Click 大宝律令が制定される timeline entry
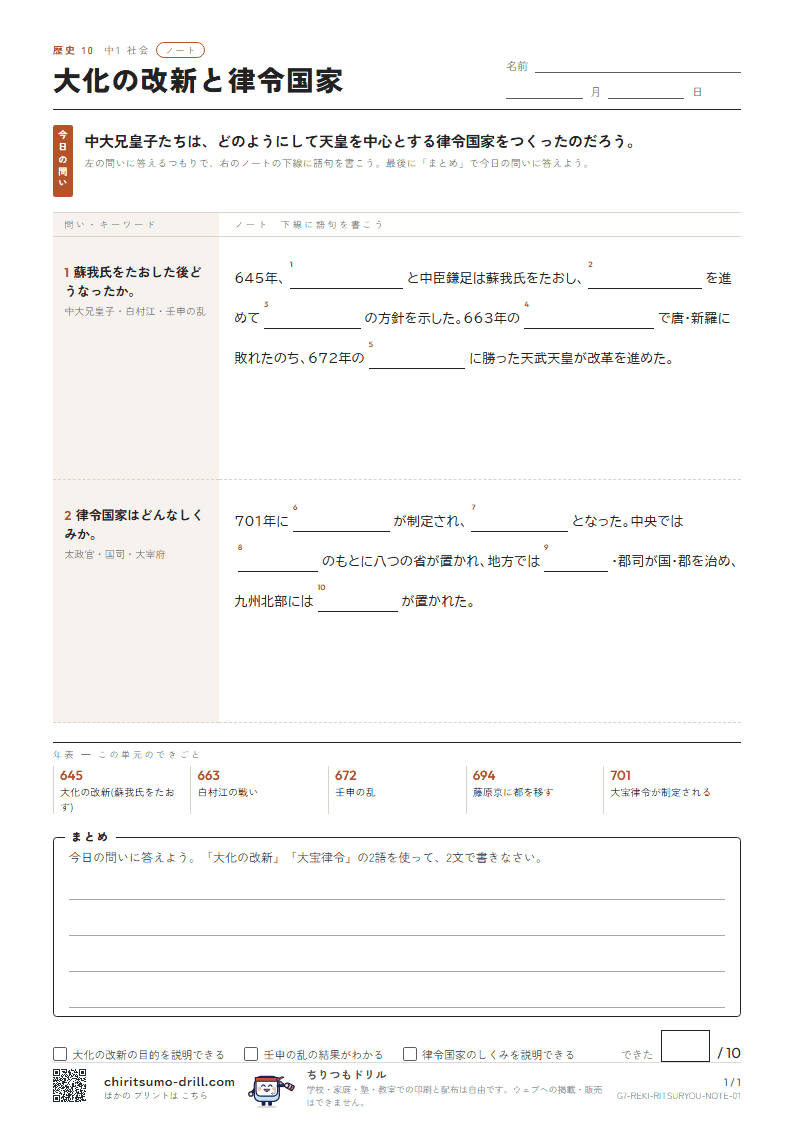The image size is (794, 1123). [x=660, y=792]
